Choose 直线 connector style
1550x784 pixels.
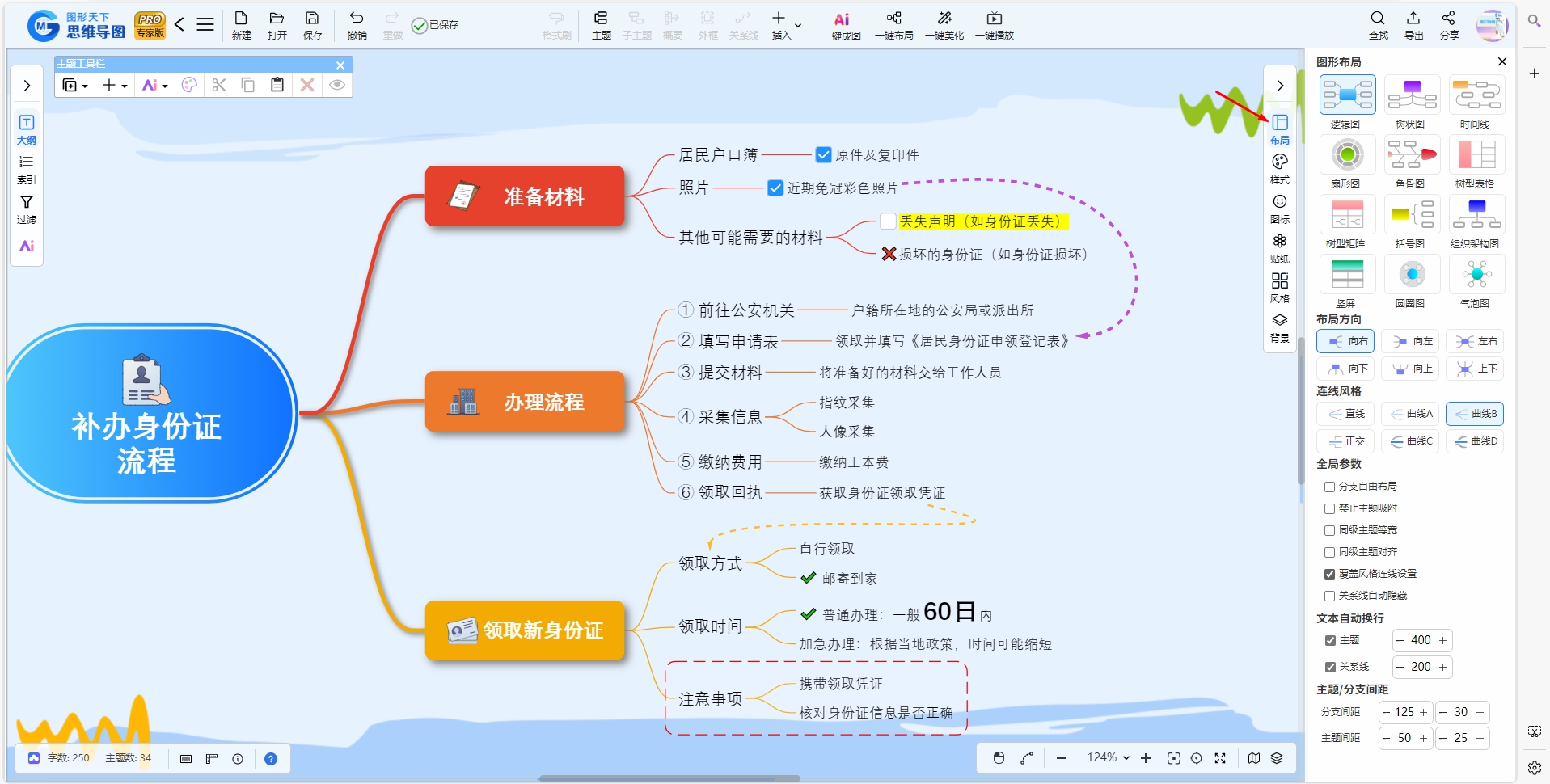(x=1345, y=414)
